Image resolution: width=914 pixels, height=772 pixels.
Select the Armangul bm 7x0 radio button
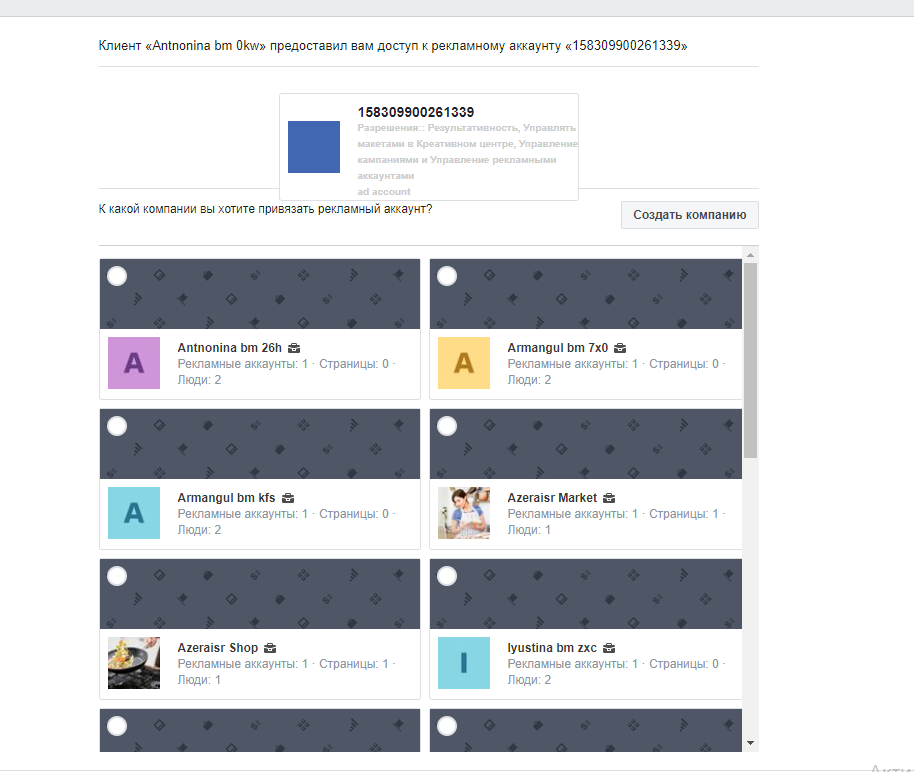(x=447, y=276)
